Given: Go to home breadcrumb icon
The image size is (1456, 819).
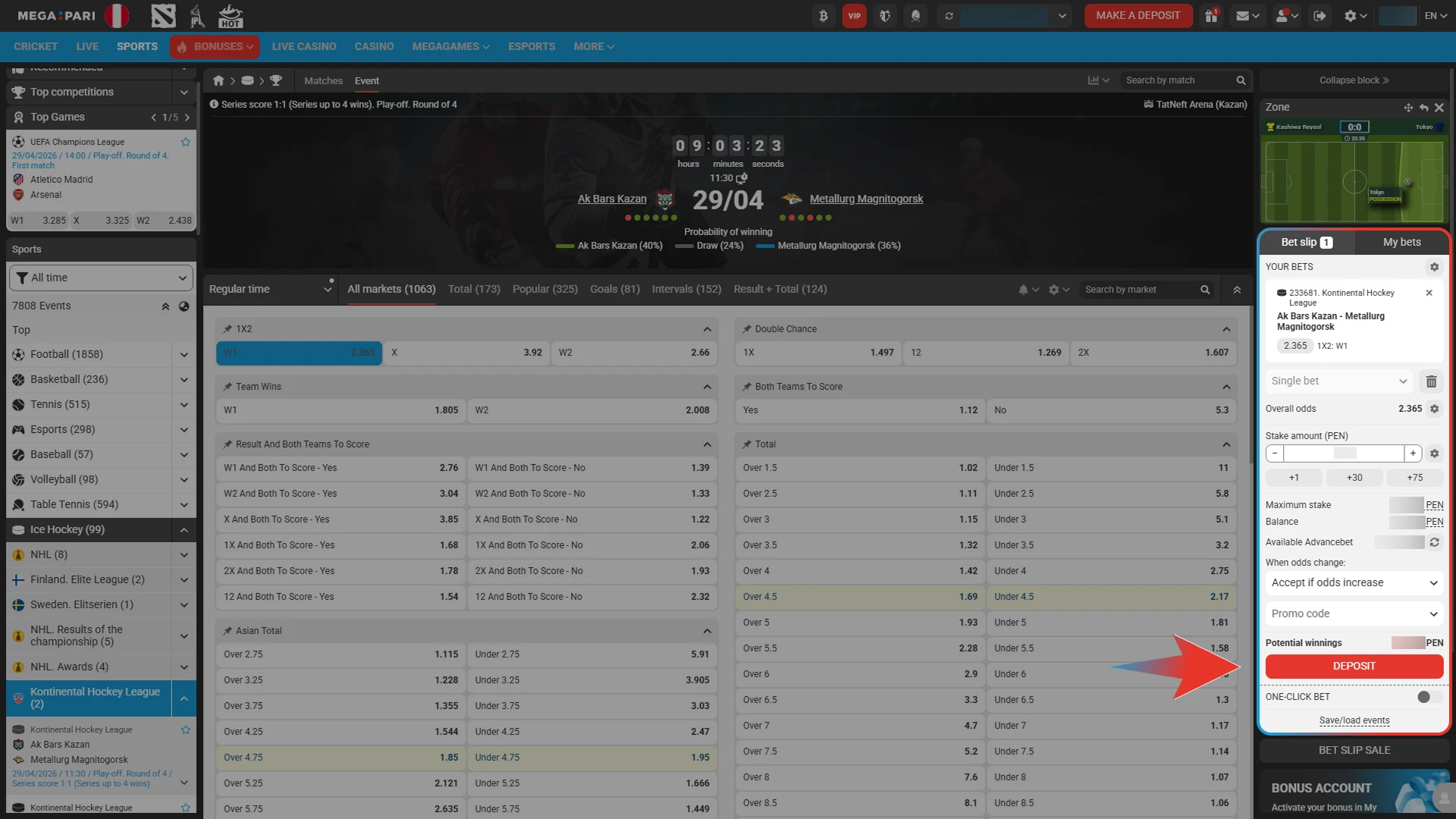Looking at the screenshot, I should tap(218, 80).
